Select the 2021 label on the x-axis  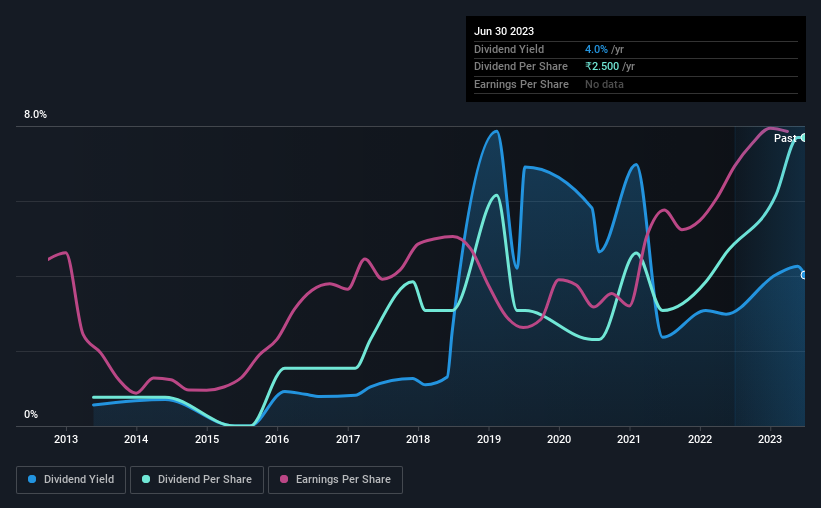tap(629, 439)
